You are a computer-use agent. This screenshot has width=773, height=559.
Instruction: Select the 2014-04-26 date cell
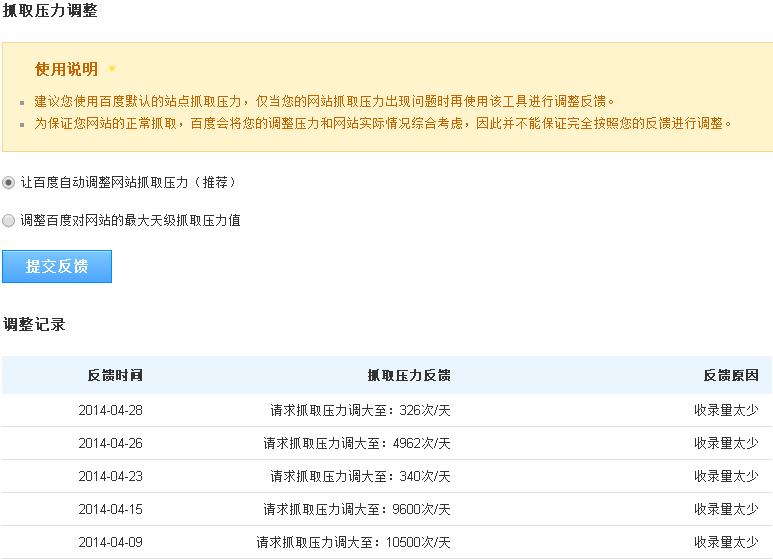click(110, 443)
